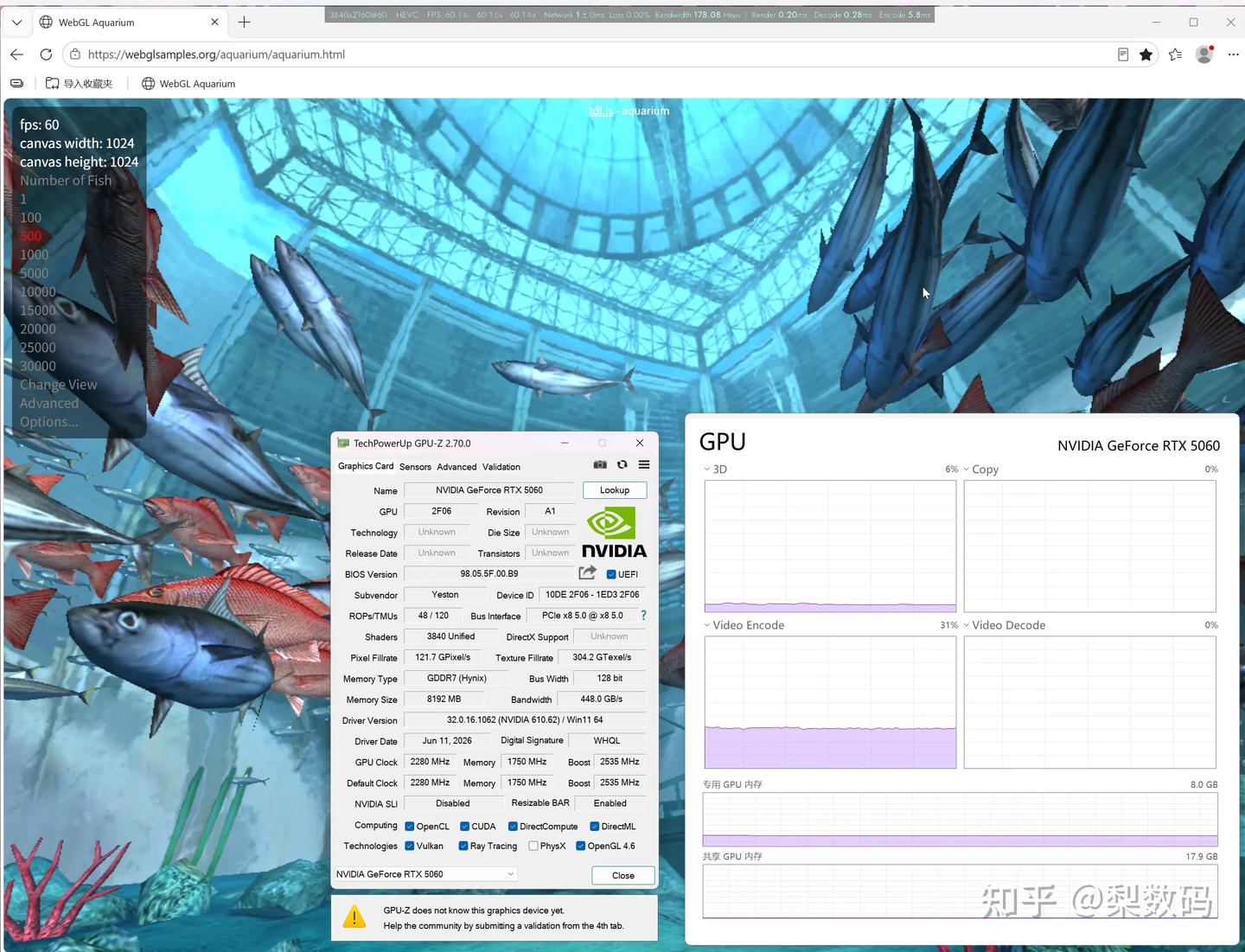
Task: Click the favorites bar toggle icon
Action: tap(16, 84)
